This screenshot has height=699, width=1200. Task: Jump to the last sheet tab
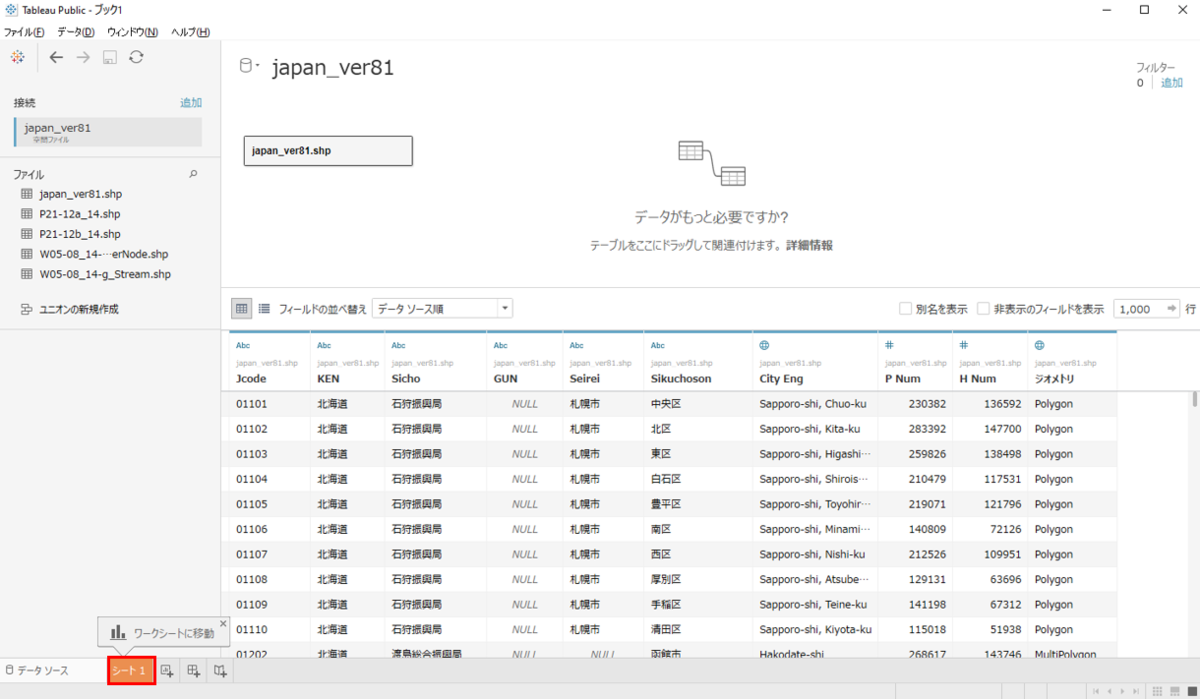point(1136,691)
